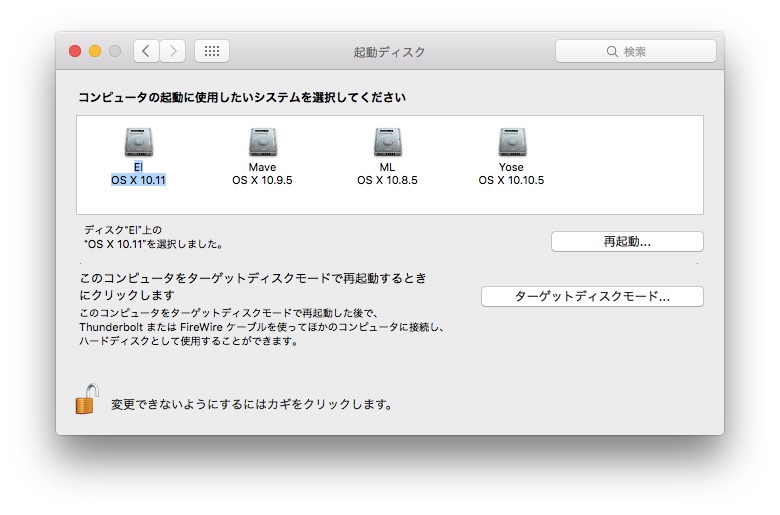780x515 pixels.
Task: Click the OS X 10.11 label
Action: click(x=138, y=180)
